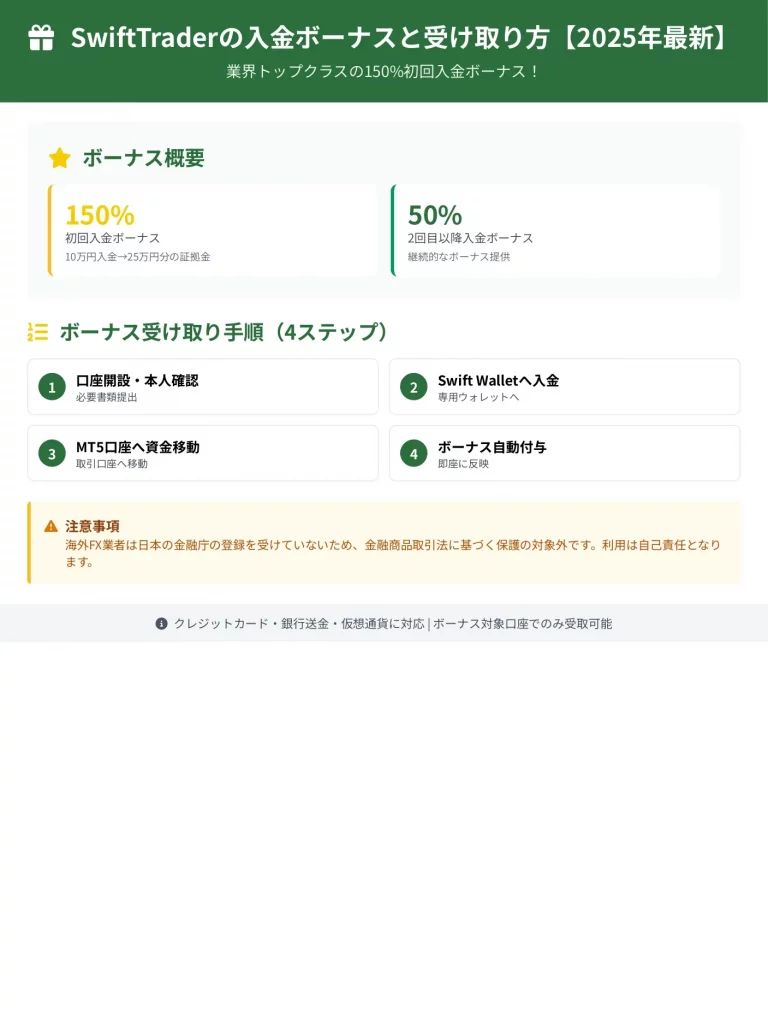Click the footer payment methods text
The image size is (768, 1024).
(x=392, y=623)
